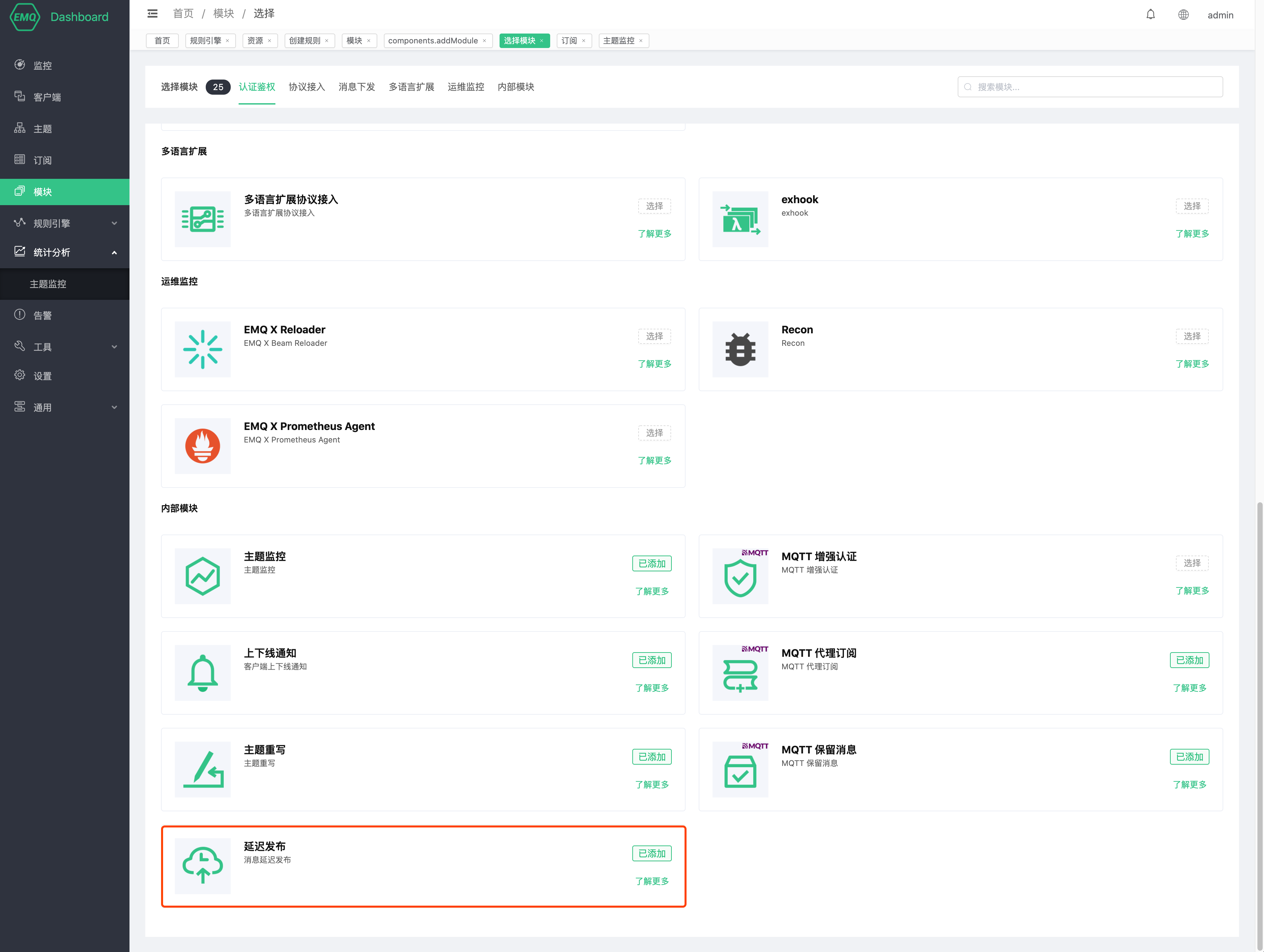This screenshot has height=952, width=1264.
Task: Collapse sidebar with hamburger icon
Action: (152, 13)
